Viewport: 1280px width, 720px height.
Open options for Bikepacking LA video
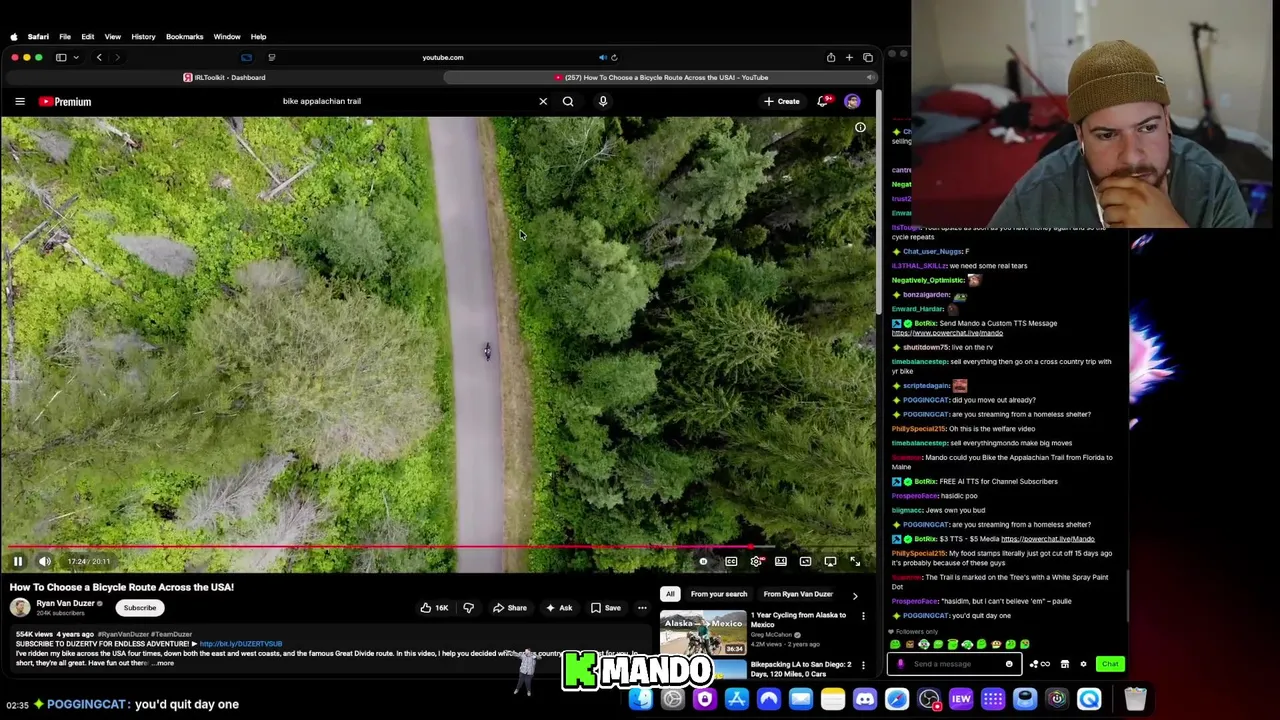pos(863,665)
